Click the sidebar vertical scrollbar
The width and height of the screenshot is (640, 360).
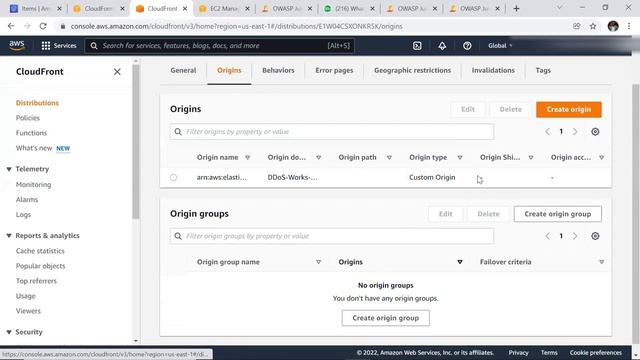[x=136, y=142]
